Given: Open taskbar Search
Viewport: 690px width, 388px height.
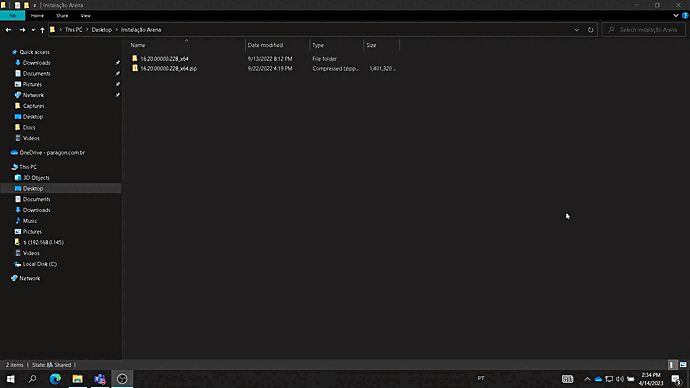Looking at the screenshot, I should point(33,379).
